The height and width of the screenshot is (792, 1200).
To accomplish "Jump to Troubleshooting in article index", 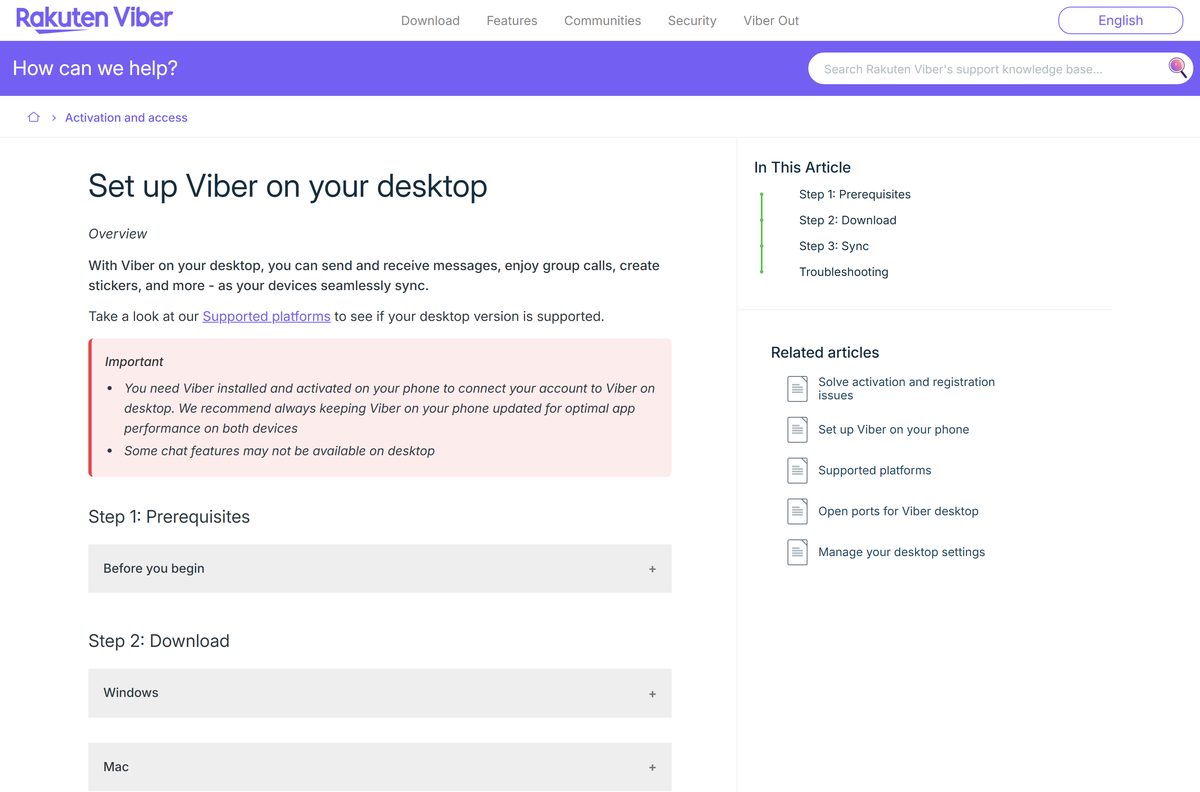I will 844,272.
